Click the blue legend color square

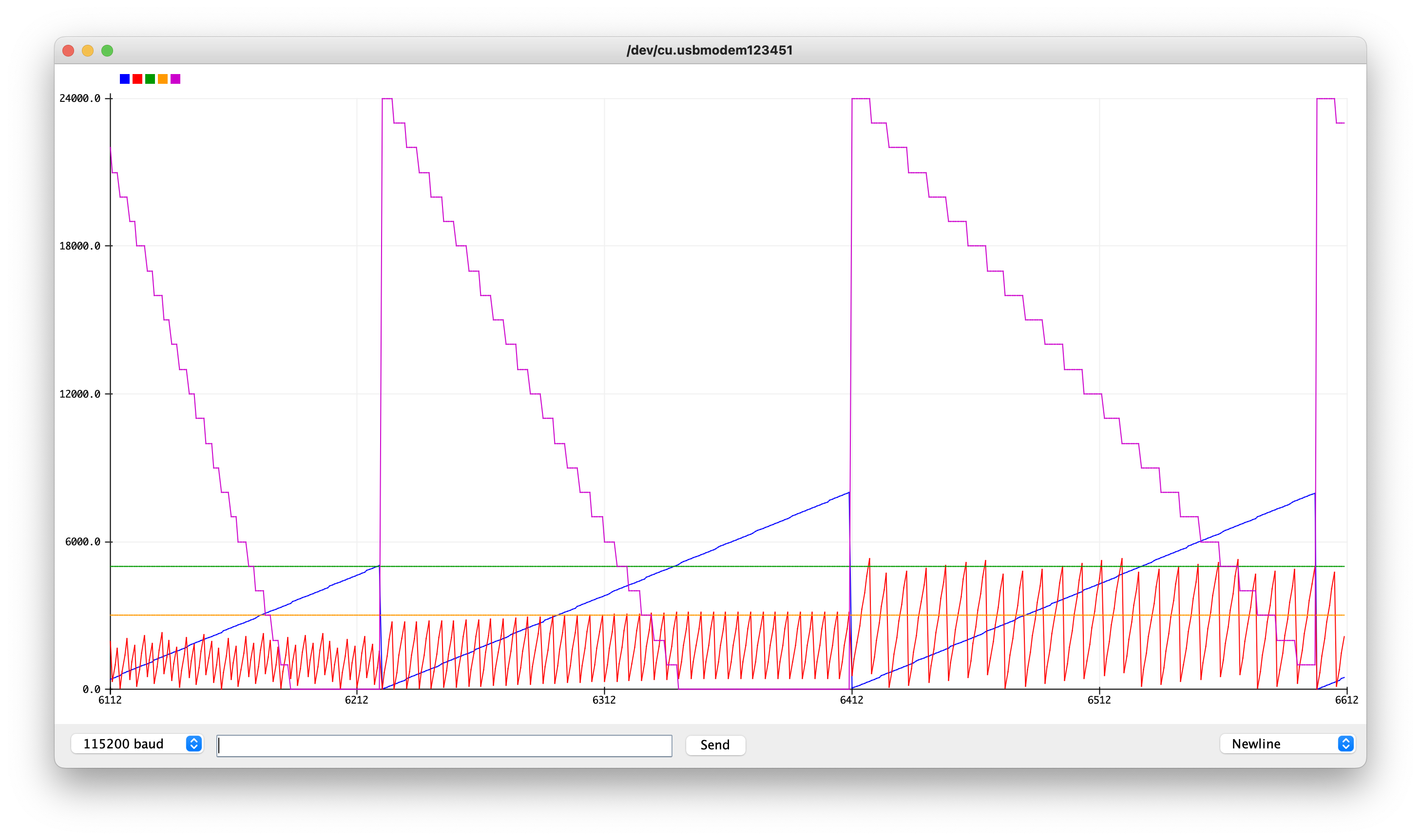click(x=125, y=78)
